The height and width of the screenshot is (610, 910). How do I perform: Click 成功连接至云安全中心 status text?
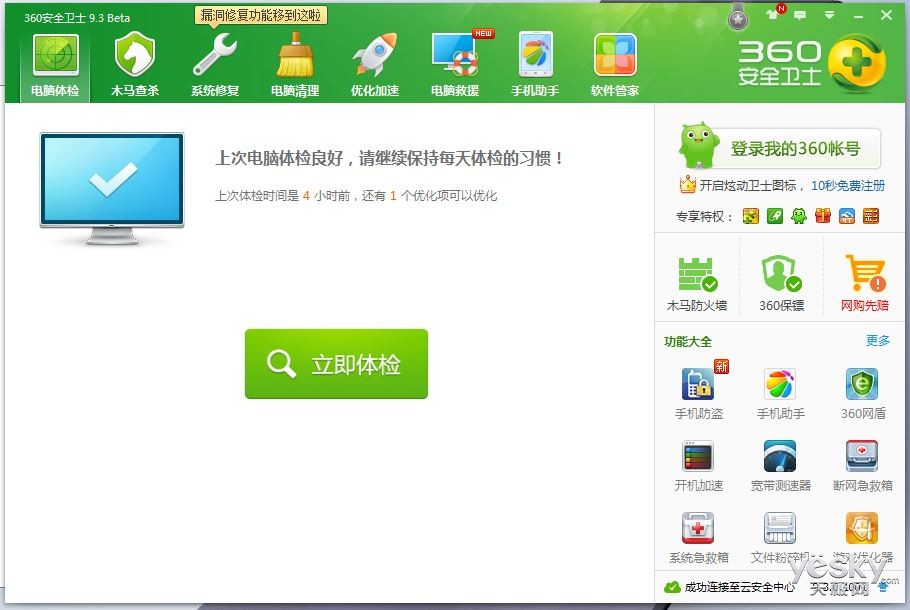click(x=739, y=587)
